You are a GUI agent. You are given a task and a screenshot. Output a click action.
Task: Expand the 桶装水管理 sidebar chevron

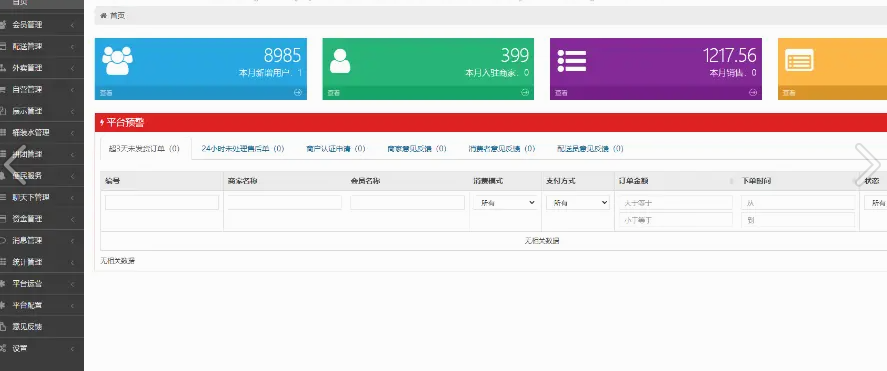pos(72,133)
